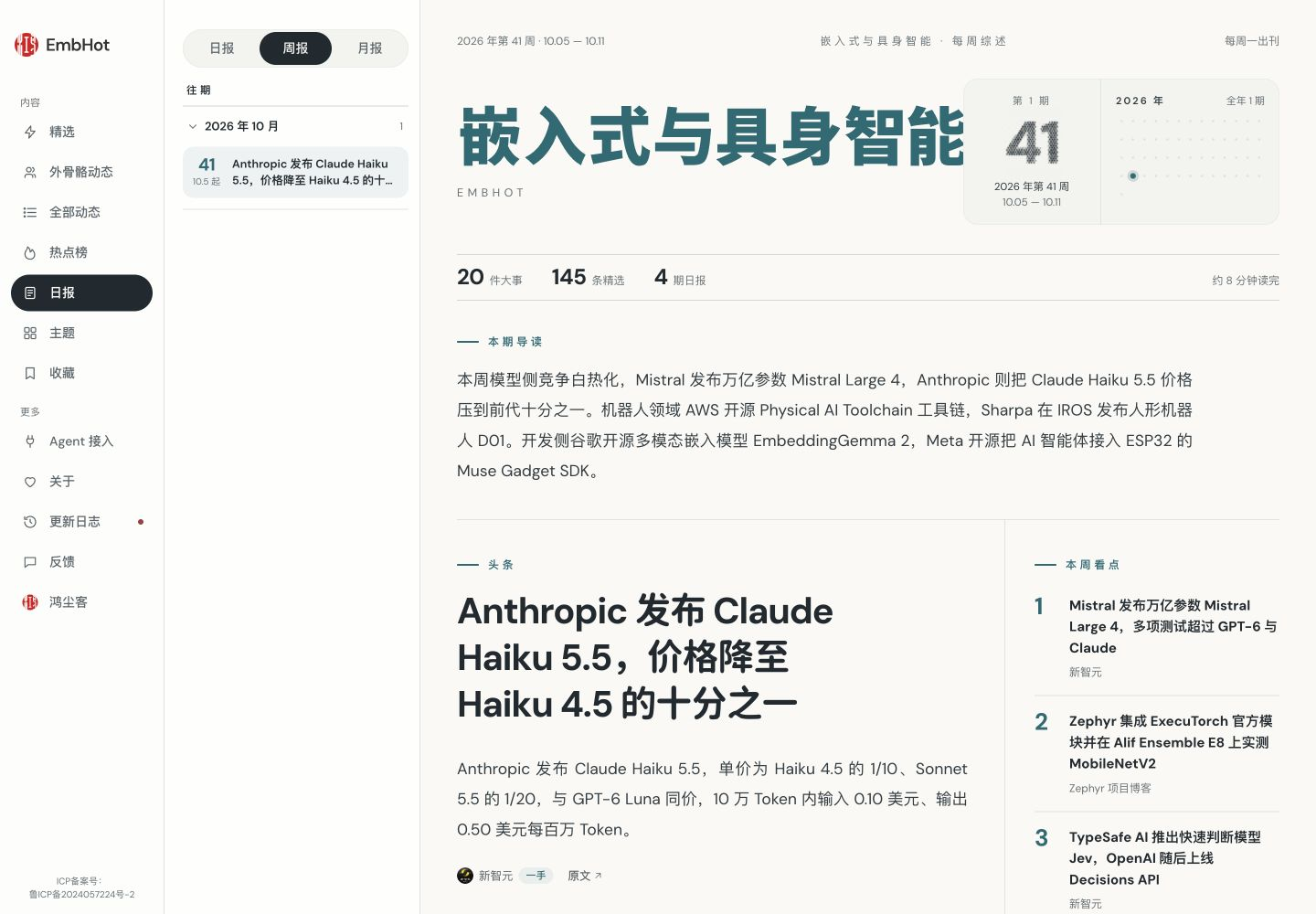Open Agent 接入 plug icon
Viewport: 1316px width, 914px height.
coord(30,441)
